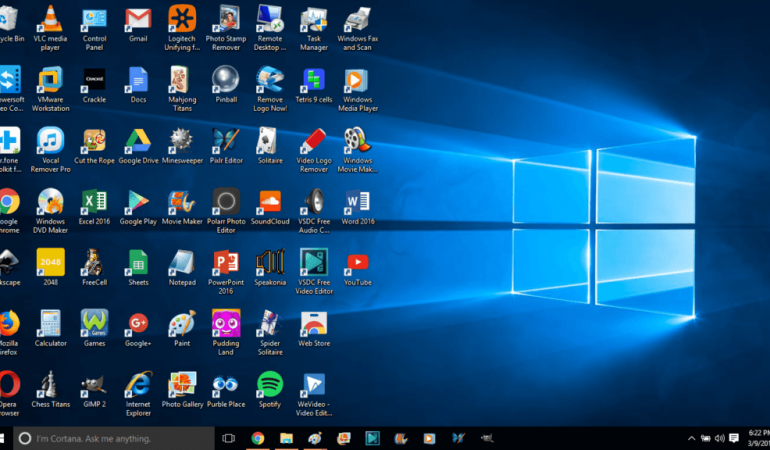Screen dimensions: 770x450
Task: Click the Windows Media Player desktop shortcut
Action: click(x=358, y=80)
